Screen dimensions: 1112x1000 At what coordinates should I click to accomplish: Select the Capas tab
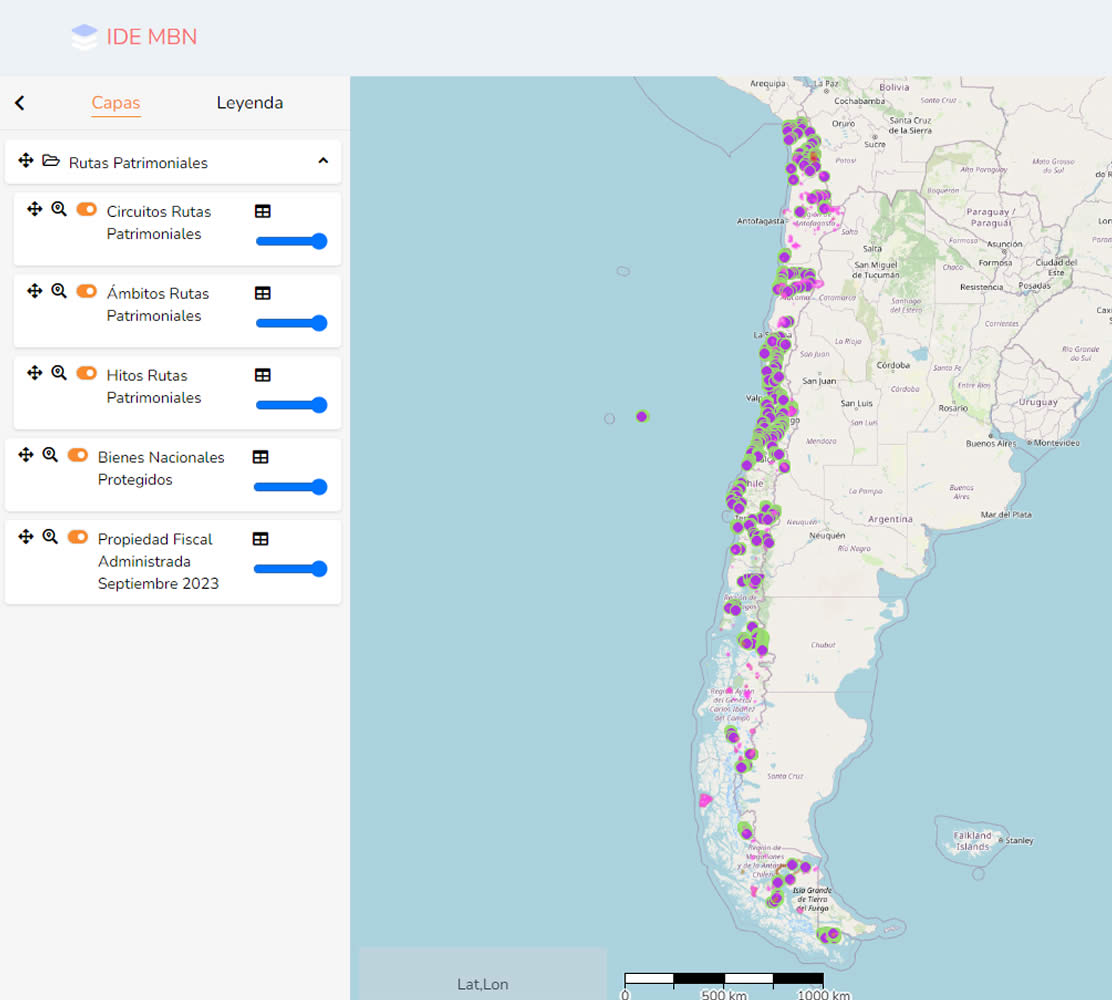tap(116, 103)
